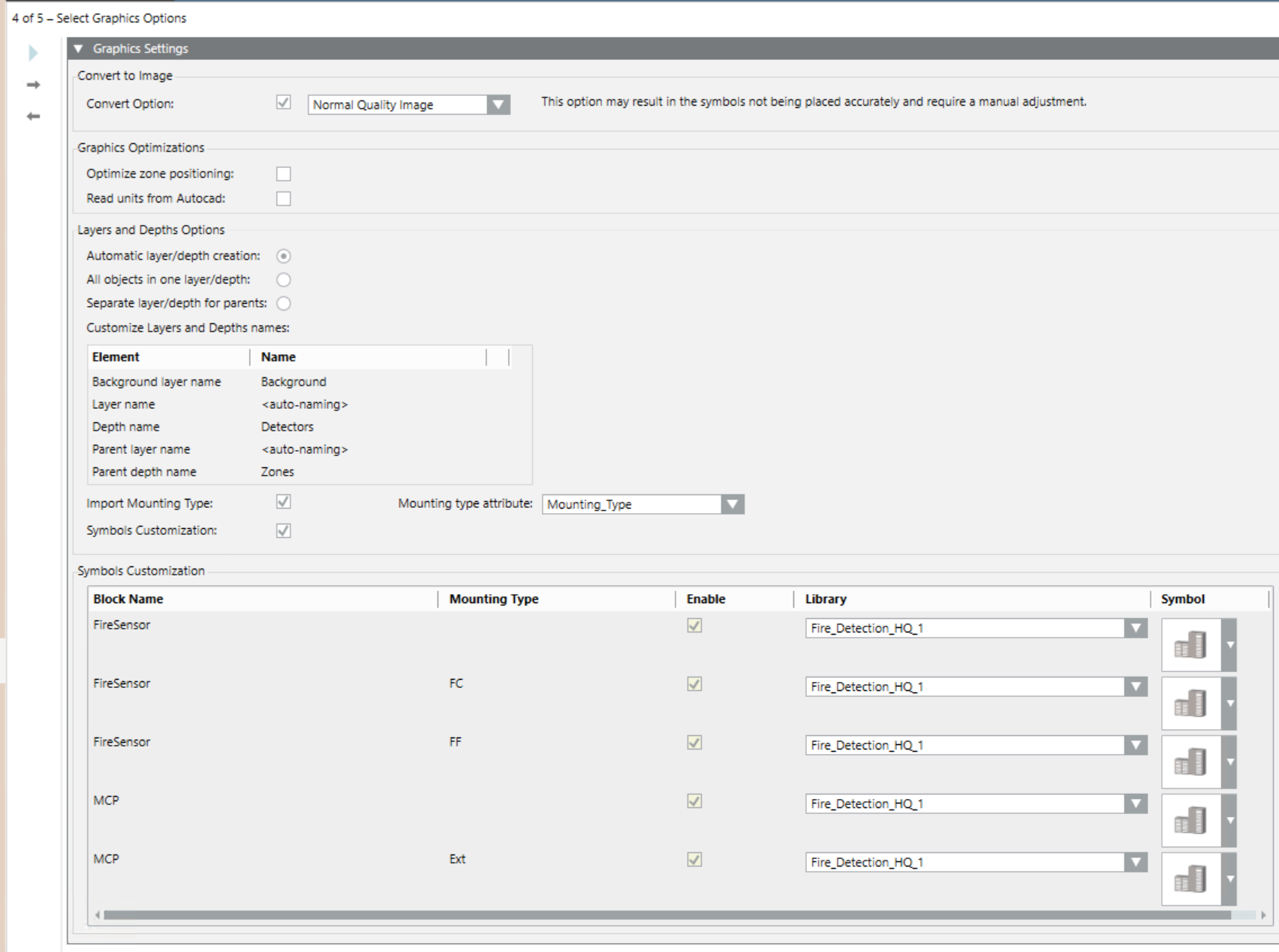The image size is (1279, 952).
Task: Open Library dropdown for FireSensor FC row
Action: pyautogui.click(x=1136, y=686)
